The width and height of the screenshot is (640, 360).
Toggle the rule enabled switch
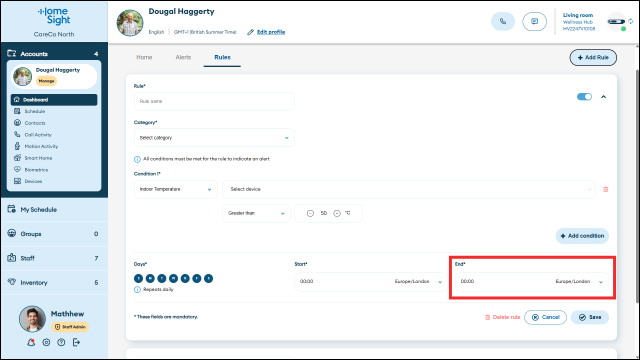click(x=584, y=97)
